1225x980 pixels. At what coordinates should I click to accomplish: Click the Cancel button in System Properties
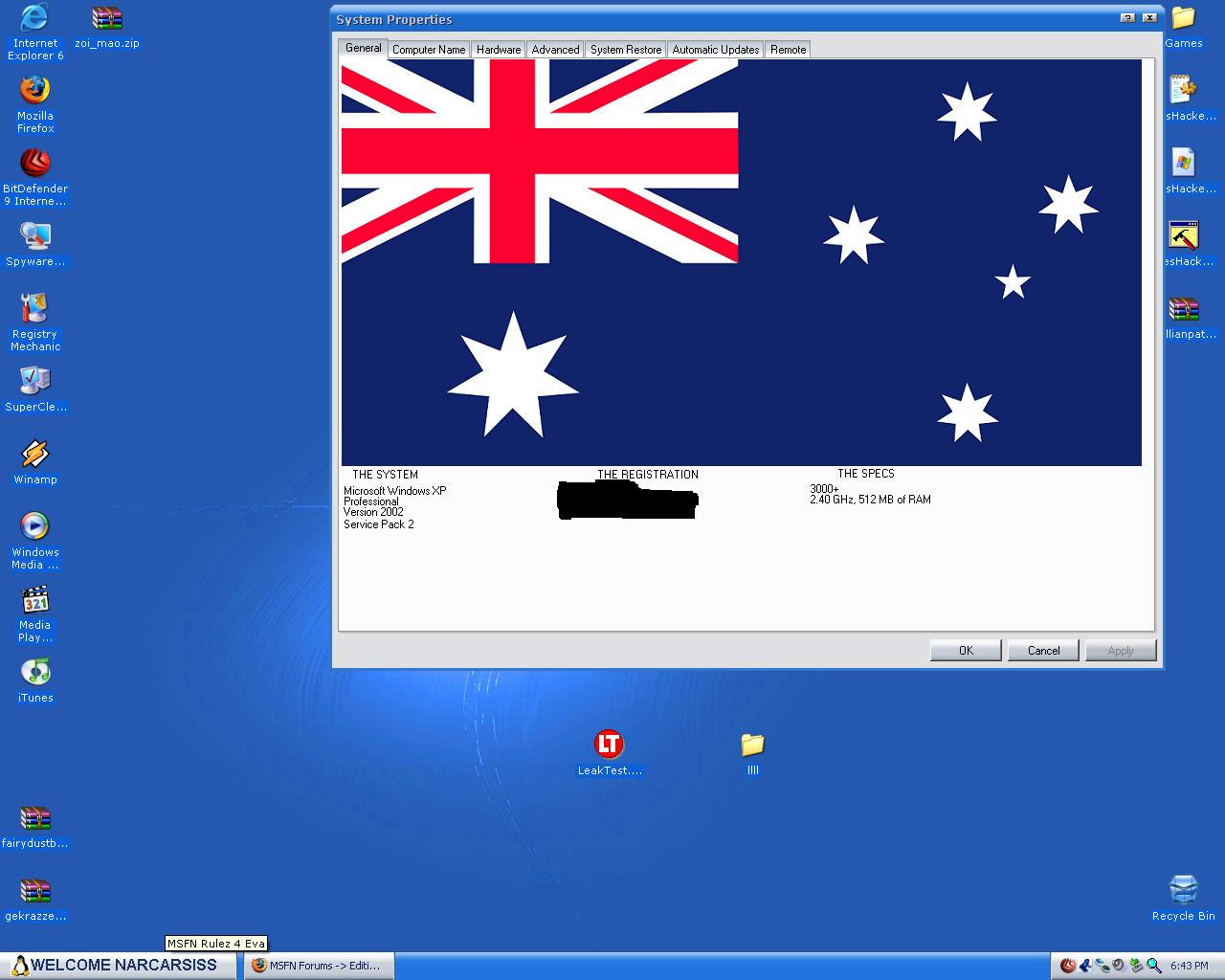coord(1043,651)
